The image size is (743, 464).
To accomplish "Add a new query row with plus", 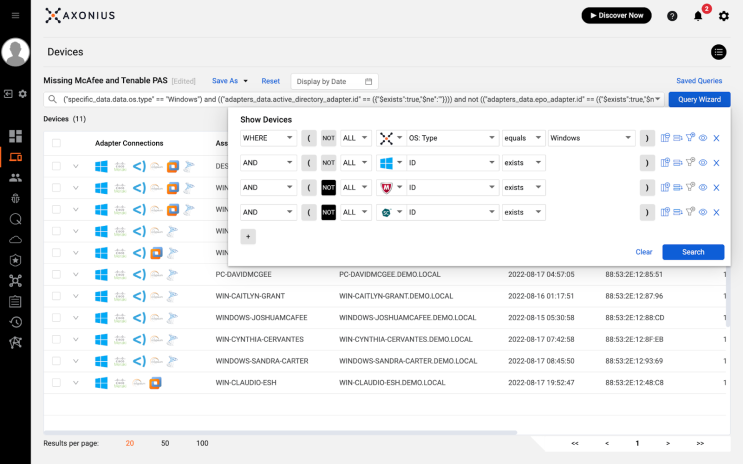I will coord(249,237).
